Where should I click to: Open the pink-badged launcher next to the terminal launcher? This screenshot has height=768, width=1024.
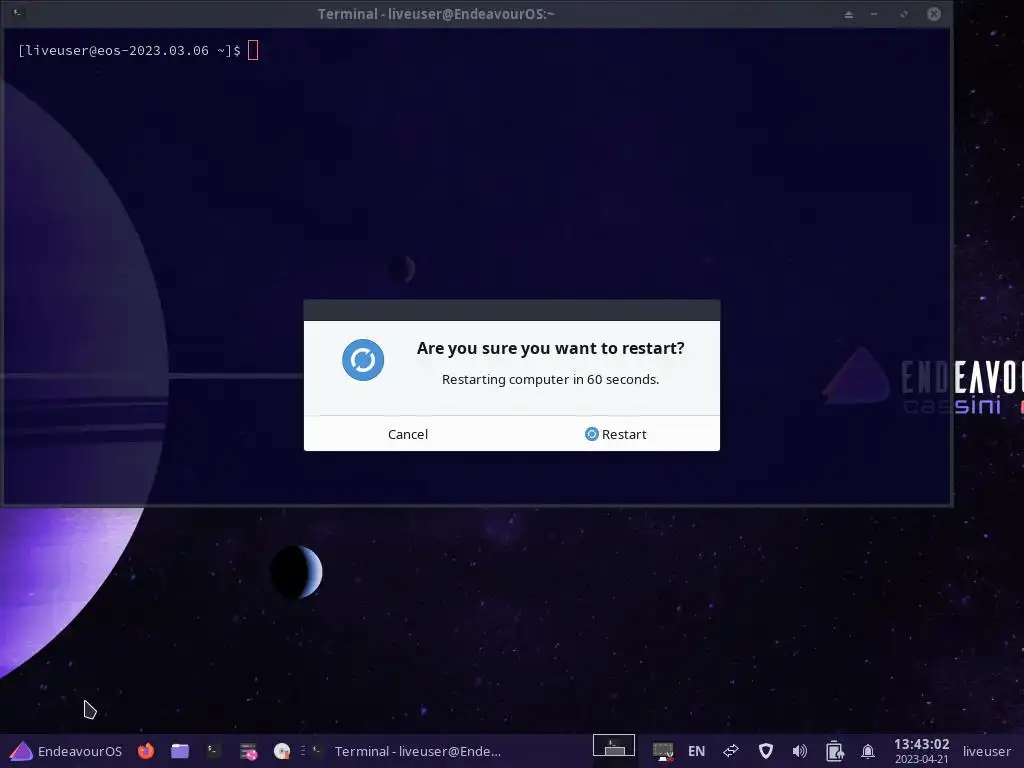[x=248, y=752]
